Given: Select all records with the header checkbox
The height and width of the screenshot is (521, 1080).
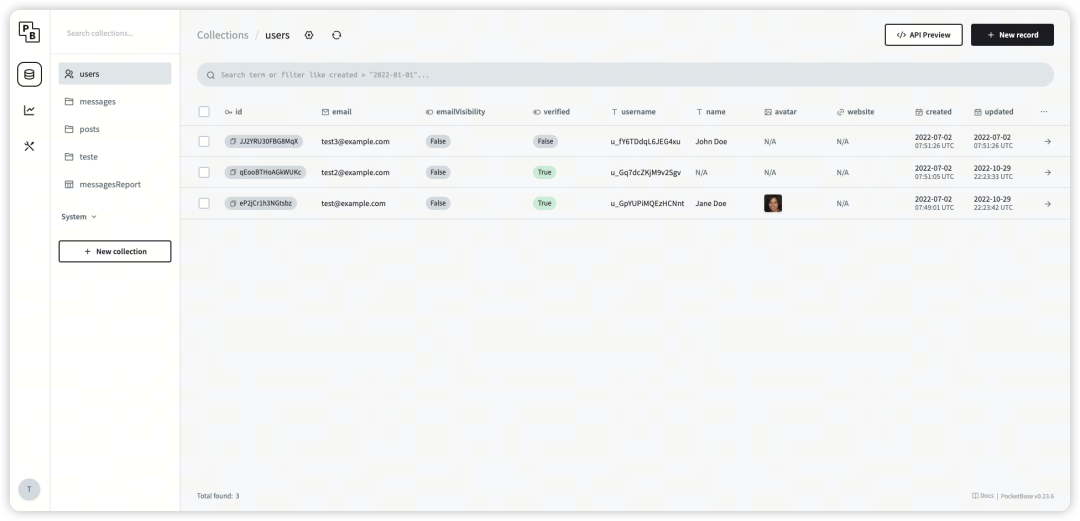Looking at the screenshot, I should point(204,112).
